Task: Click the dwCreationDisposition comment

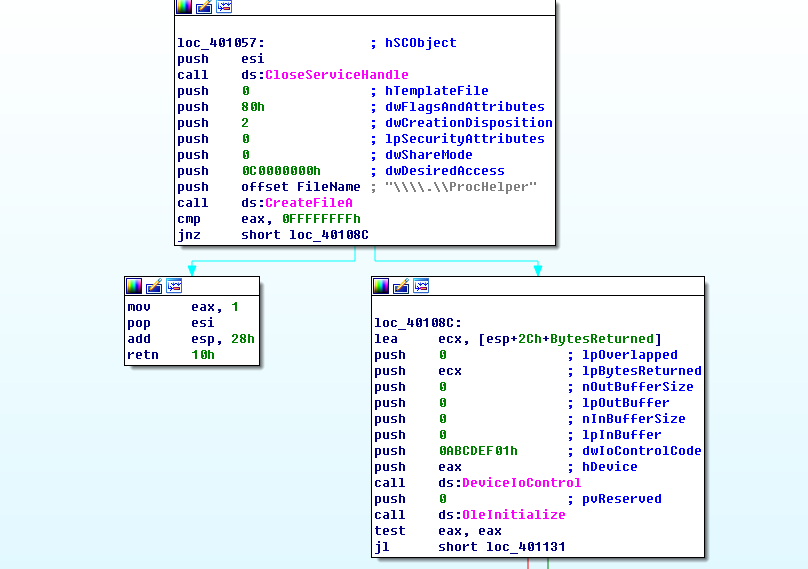Action: (469, 123)
